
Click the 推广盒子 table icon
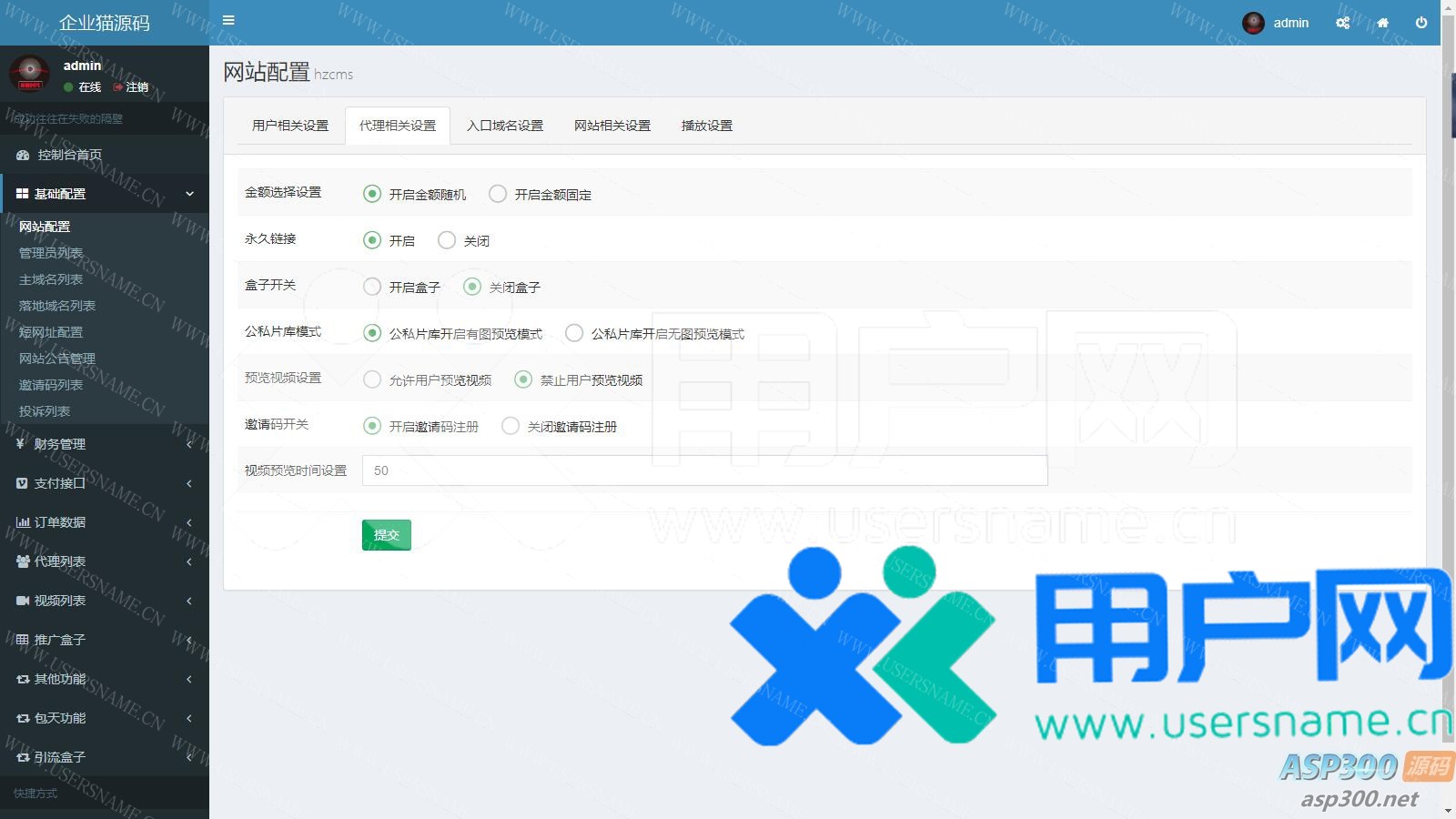(23, 640)
